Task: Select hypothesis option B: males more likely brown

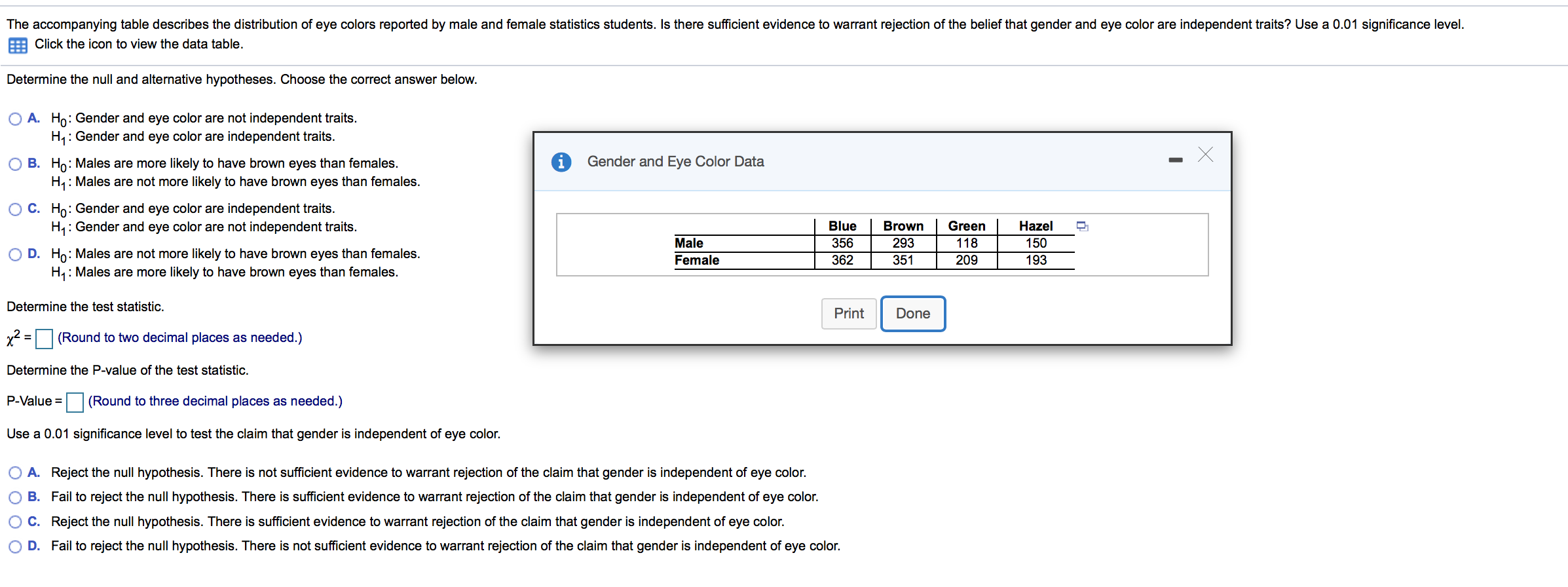Action: point(15,164)
